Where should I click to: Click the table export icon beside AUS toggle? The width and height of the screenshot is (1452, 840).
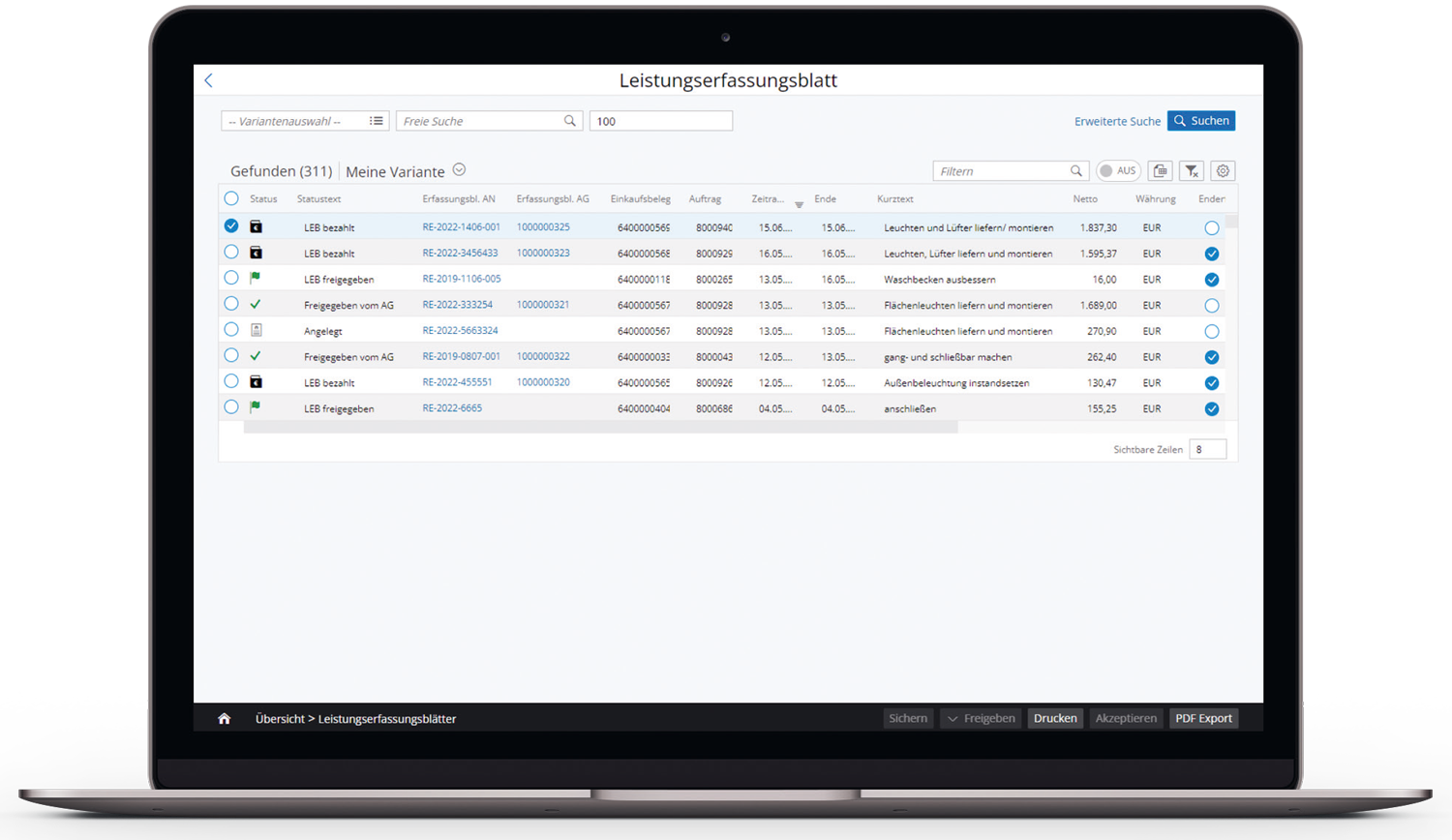pos(1161,171)
